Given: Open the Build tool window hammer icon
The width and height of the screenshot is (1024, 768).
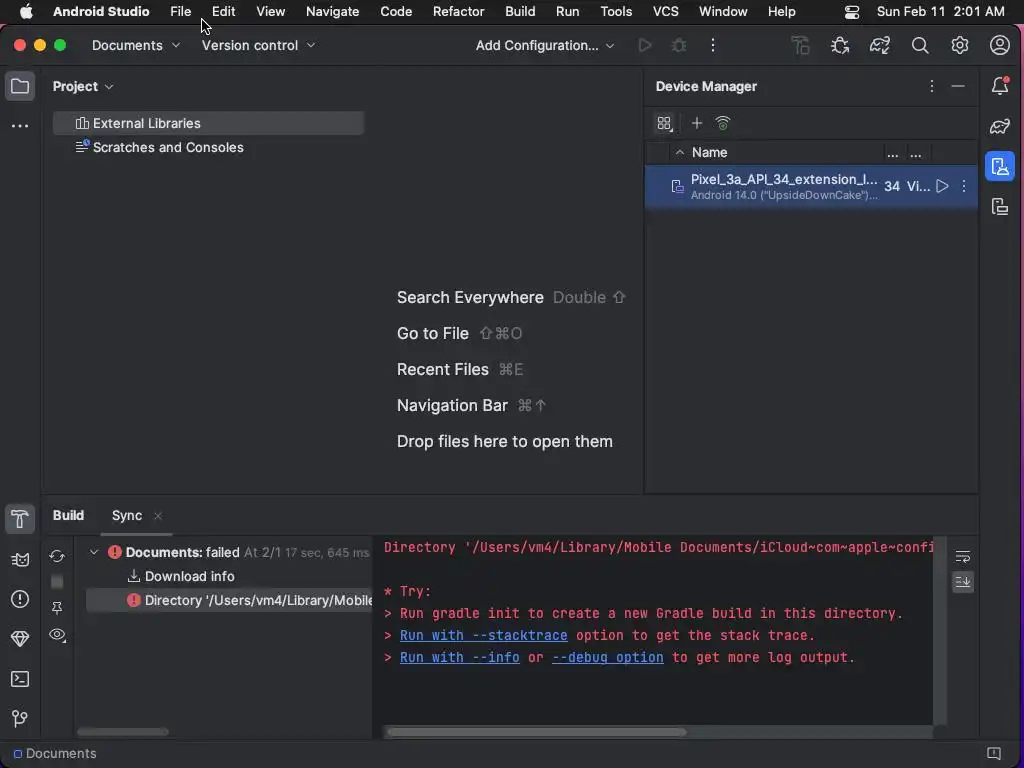Looking at the screenshot, I should pyautogui.click(x=19, y=519).
